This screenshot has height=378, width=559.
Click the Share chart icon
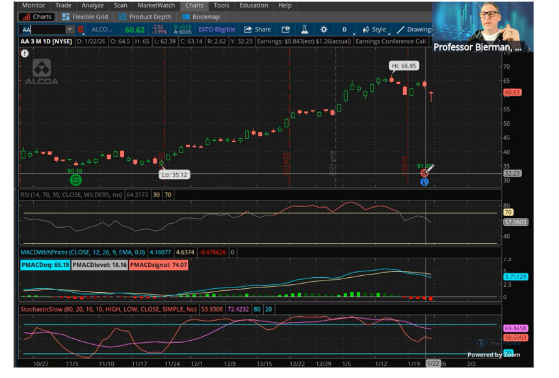coord(257,30)
